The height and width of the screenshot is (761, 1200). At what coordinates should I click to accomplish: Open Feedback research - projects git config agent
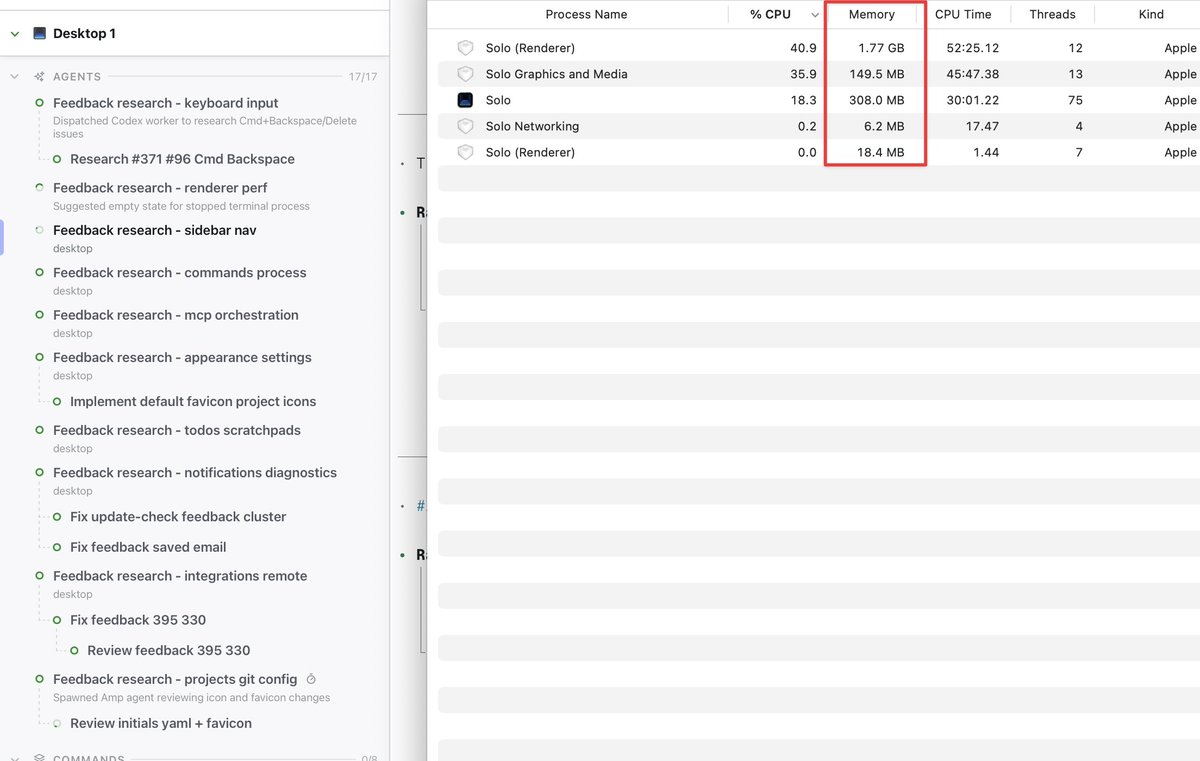click(175, 679)
